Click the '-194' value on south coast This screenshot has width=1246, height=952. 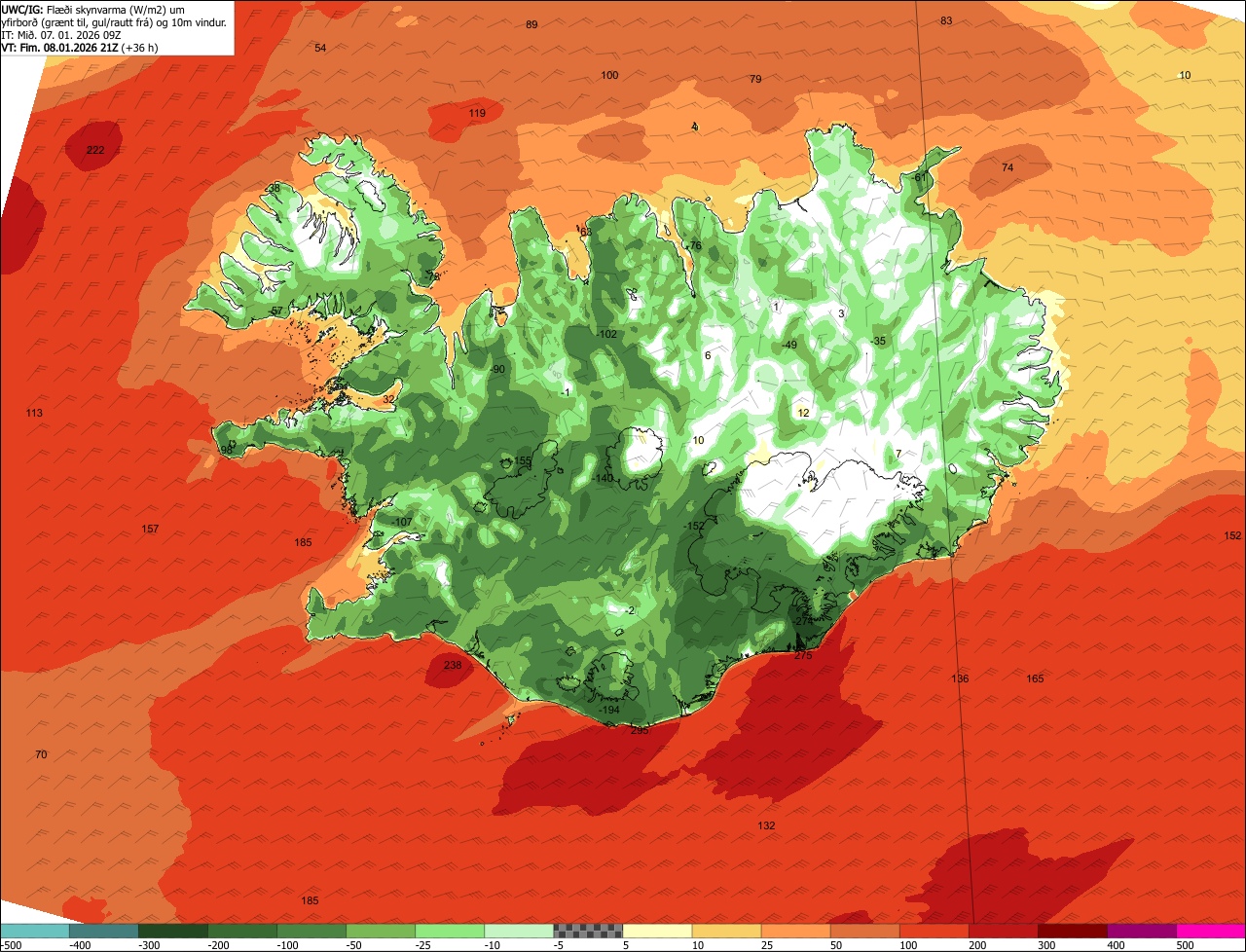608,711
